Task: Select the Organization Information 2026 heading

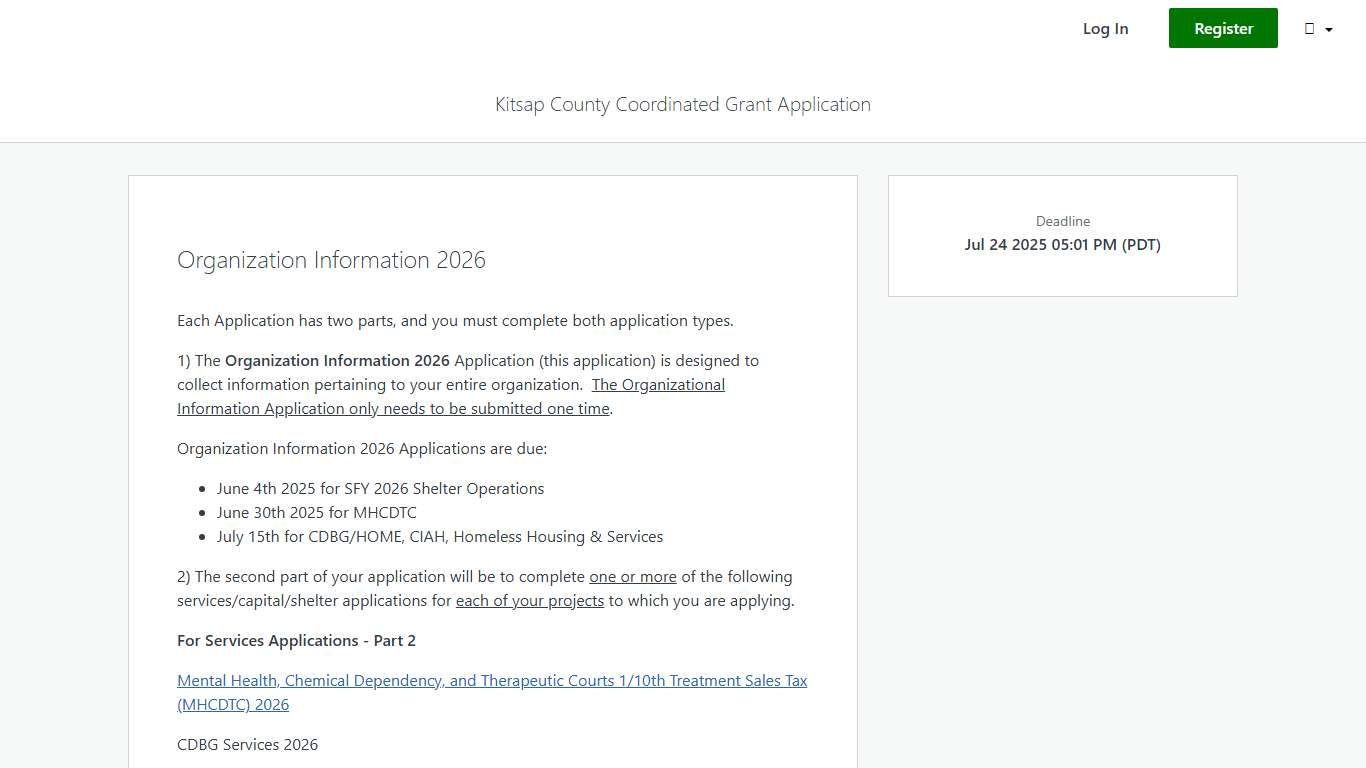Action: 331,260
